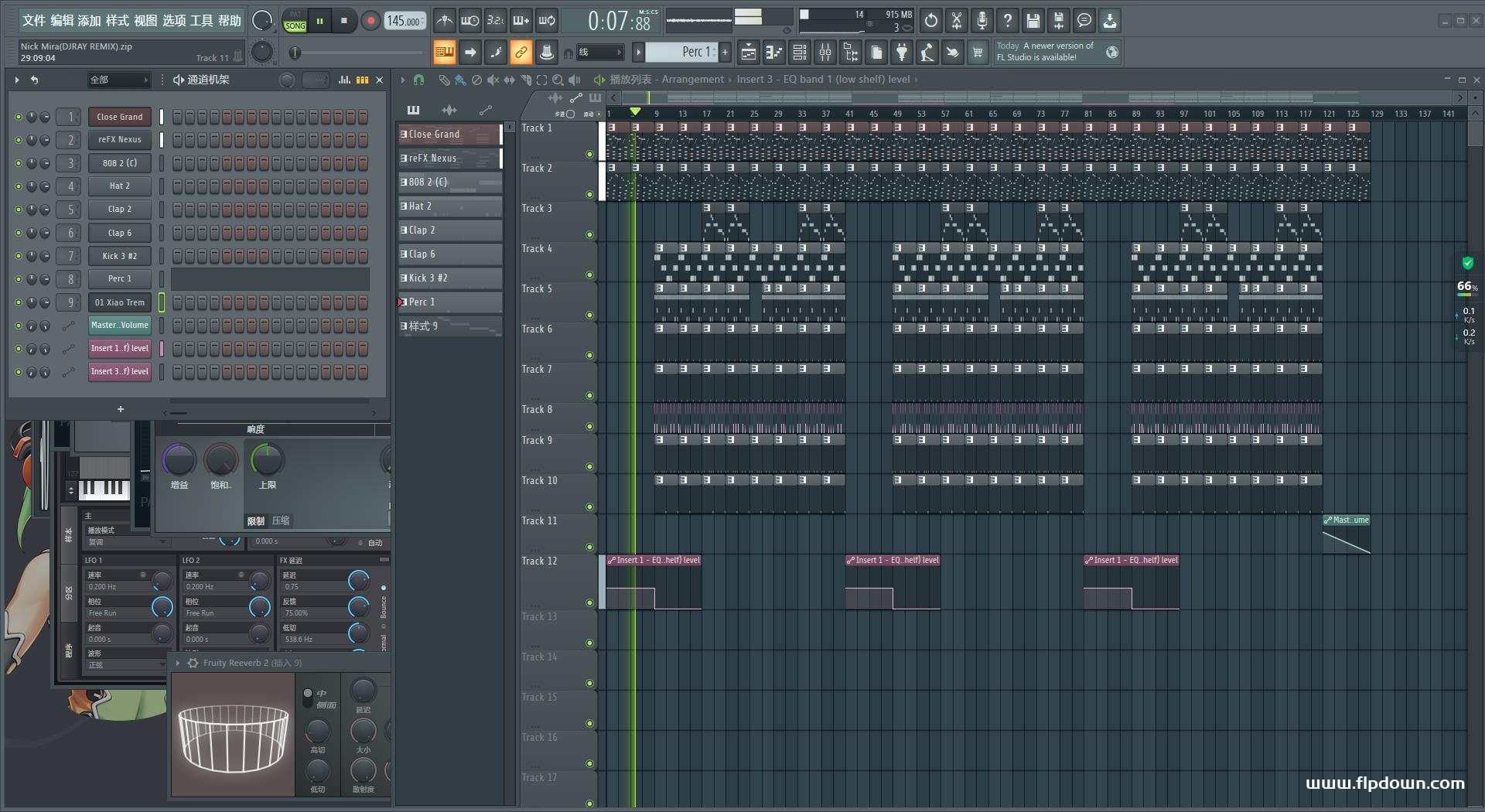Add a new channel with plus button

(x=120, y=409)
